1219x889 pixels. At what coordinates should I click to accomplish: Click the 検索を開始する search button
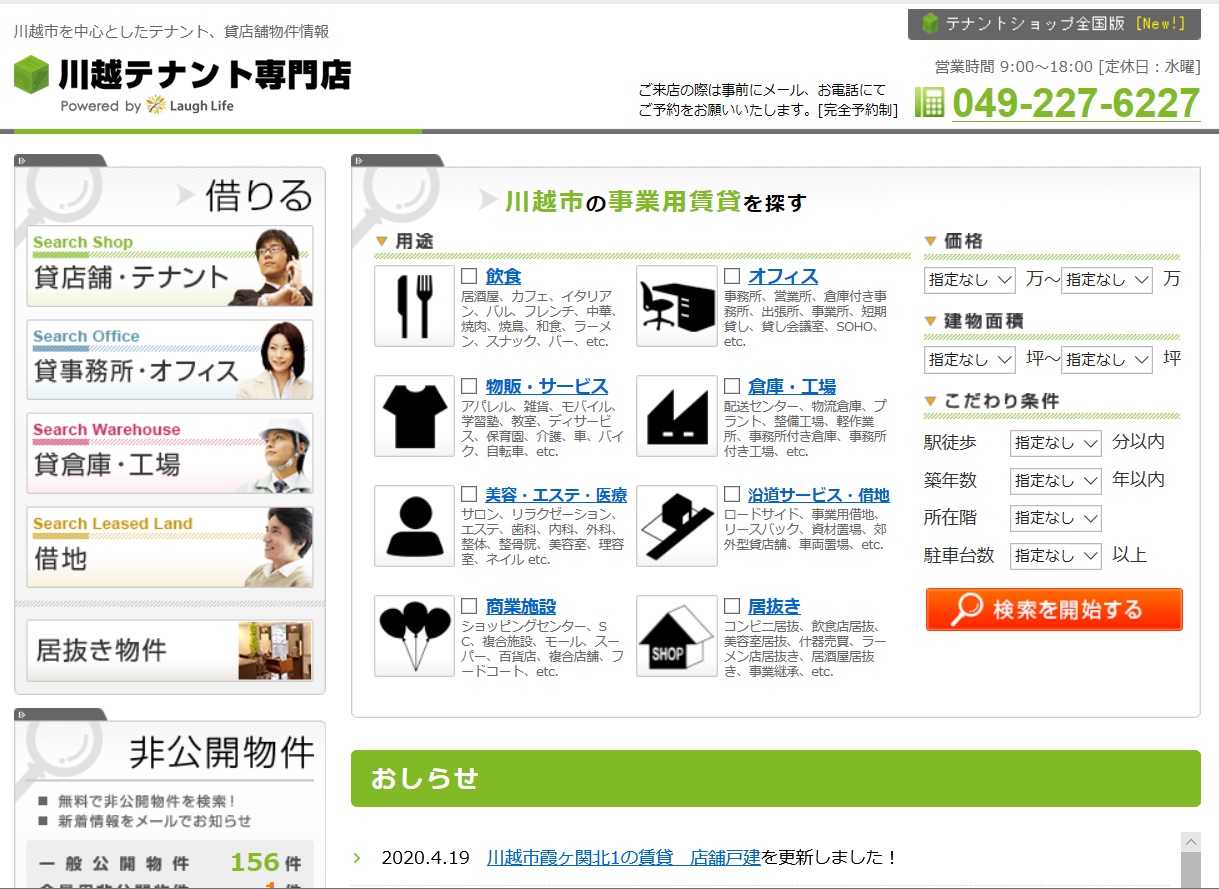[x=1054, y=610]
